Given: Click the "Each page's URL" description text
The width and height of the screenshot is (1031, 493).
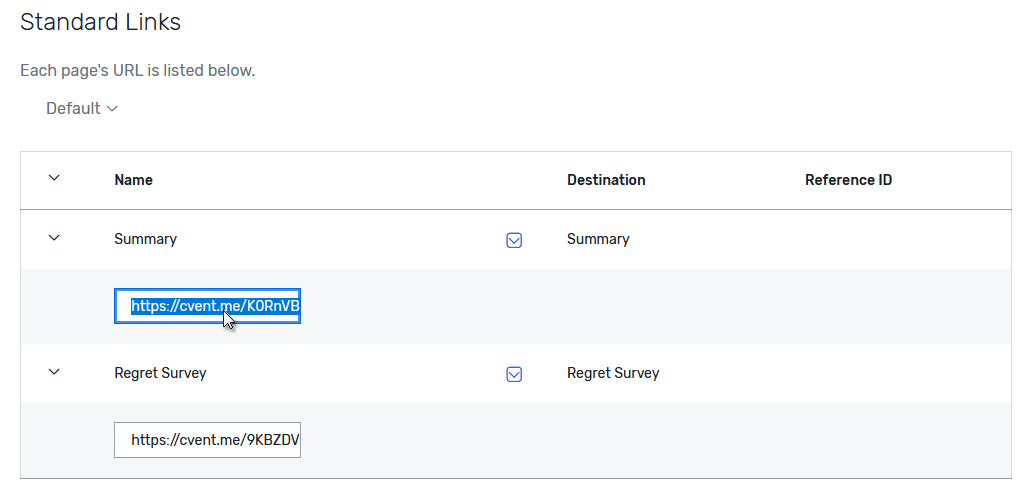Looking at the screenshot, I should (137, 71).
